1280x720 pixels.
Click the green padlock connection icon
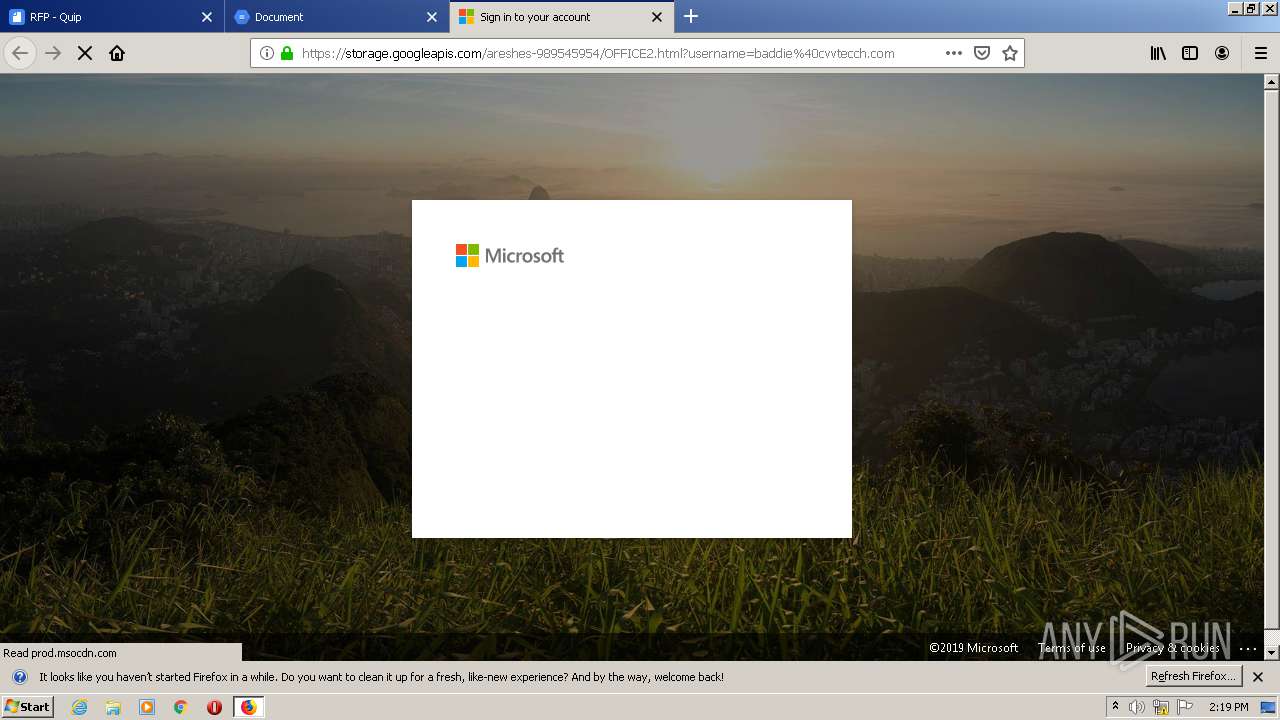coord(287,53)
